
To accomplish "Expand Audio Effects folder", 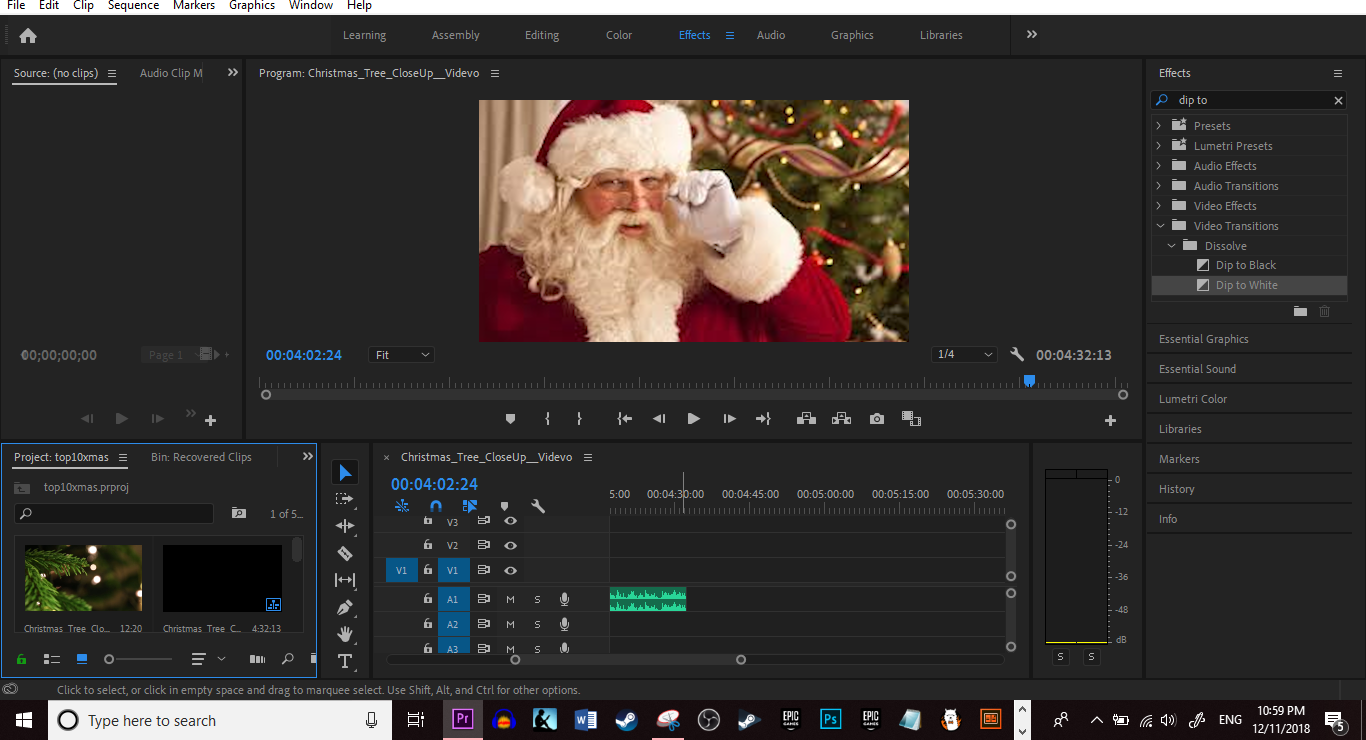I will [1159, 166].
